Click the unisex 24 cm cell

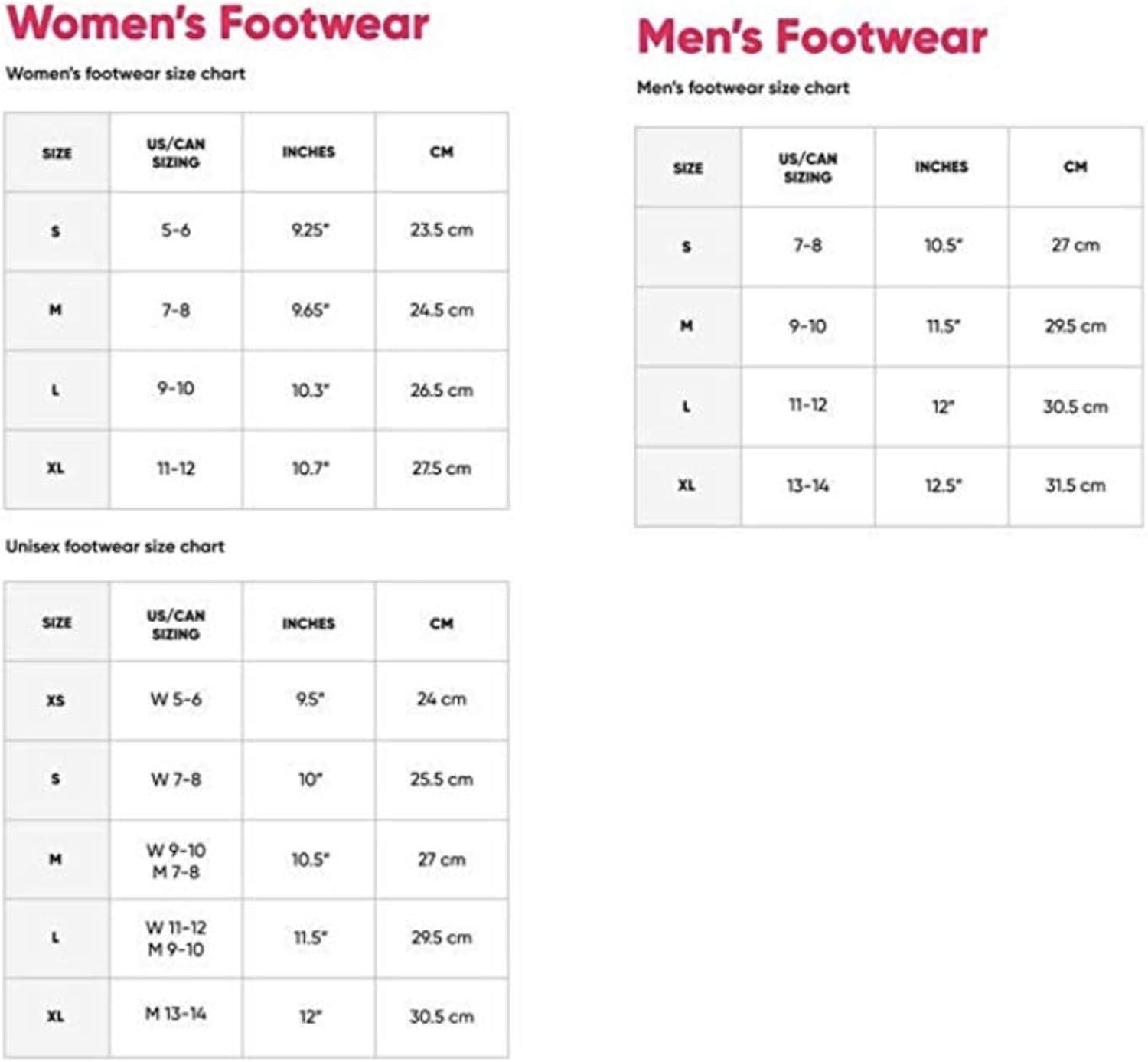(442, 699)
